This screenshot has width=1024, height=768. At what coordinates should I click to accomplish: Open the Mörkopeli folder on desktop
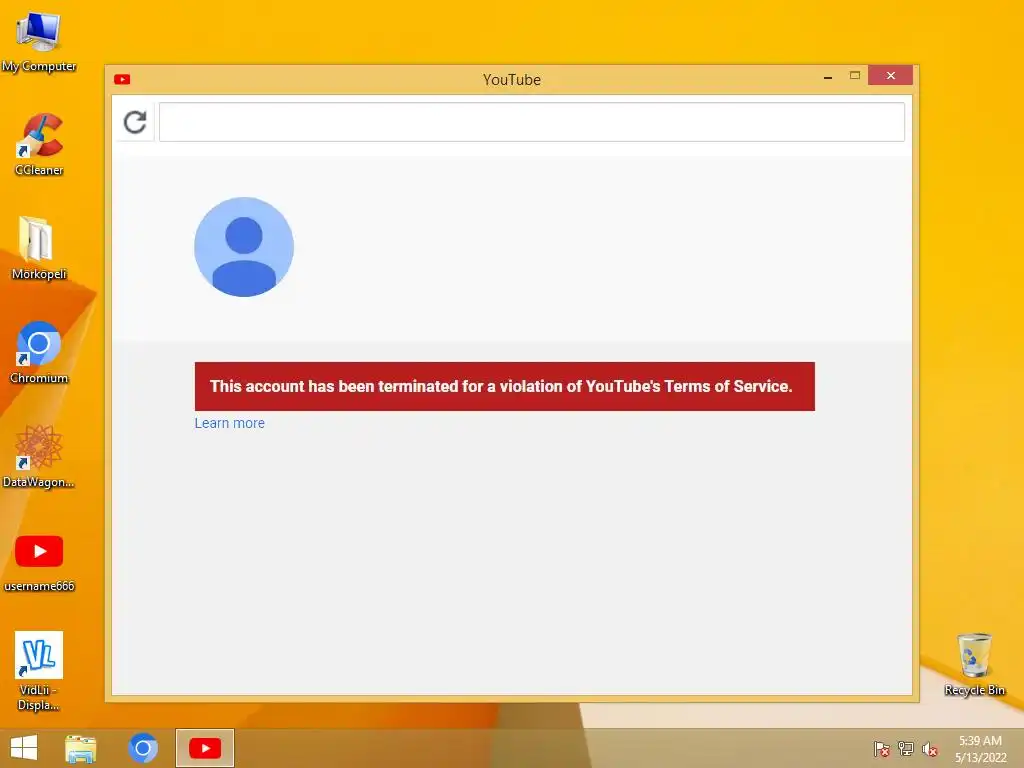point(39,249)
